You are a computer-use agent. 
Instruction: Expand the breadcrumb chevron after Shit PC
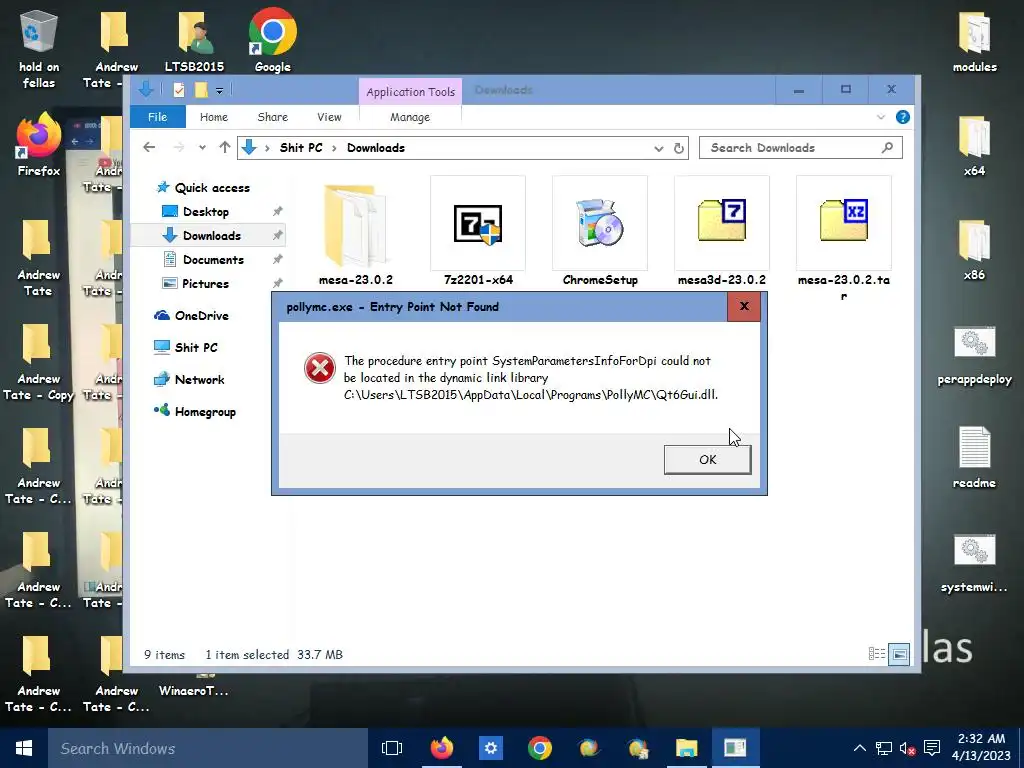334,148
